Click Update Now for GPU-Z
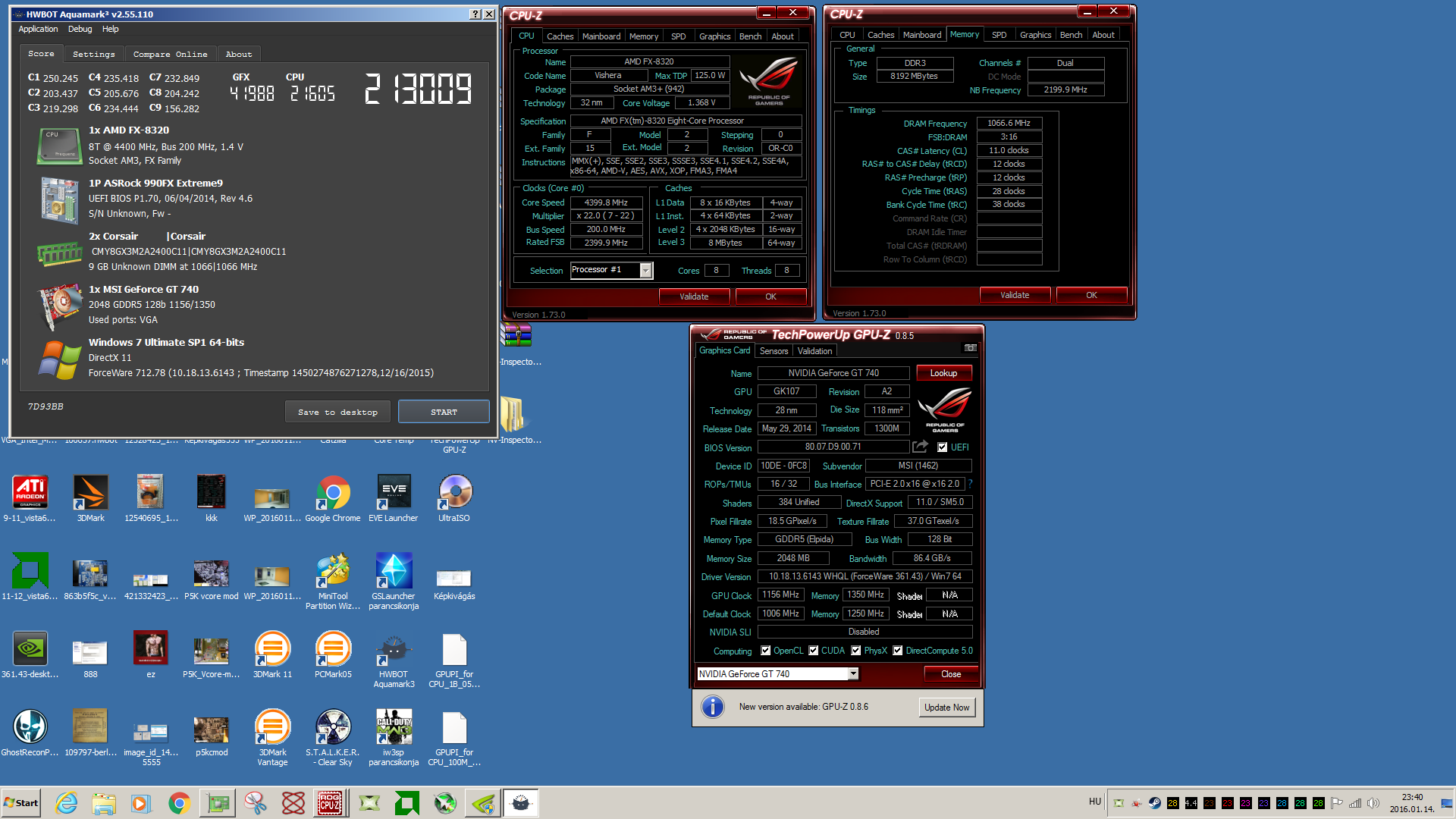The height and width of the screenshot is (819, 1456). coord(946,708)
